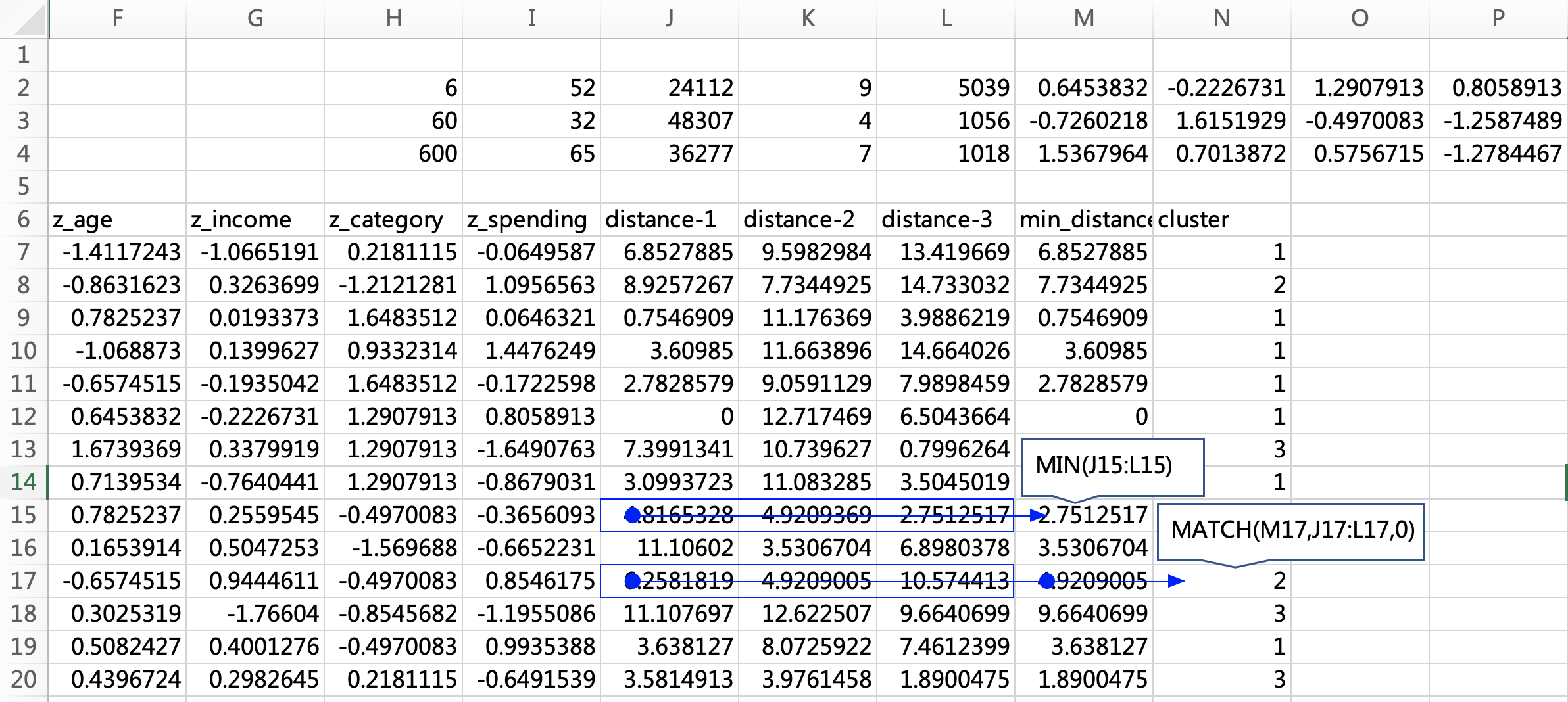The width and height of the screenshot is (1568, 702).
Task: Click the truncated "min_distance" header cell
Action: pos(1084,220)
